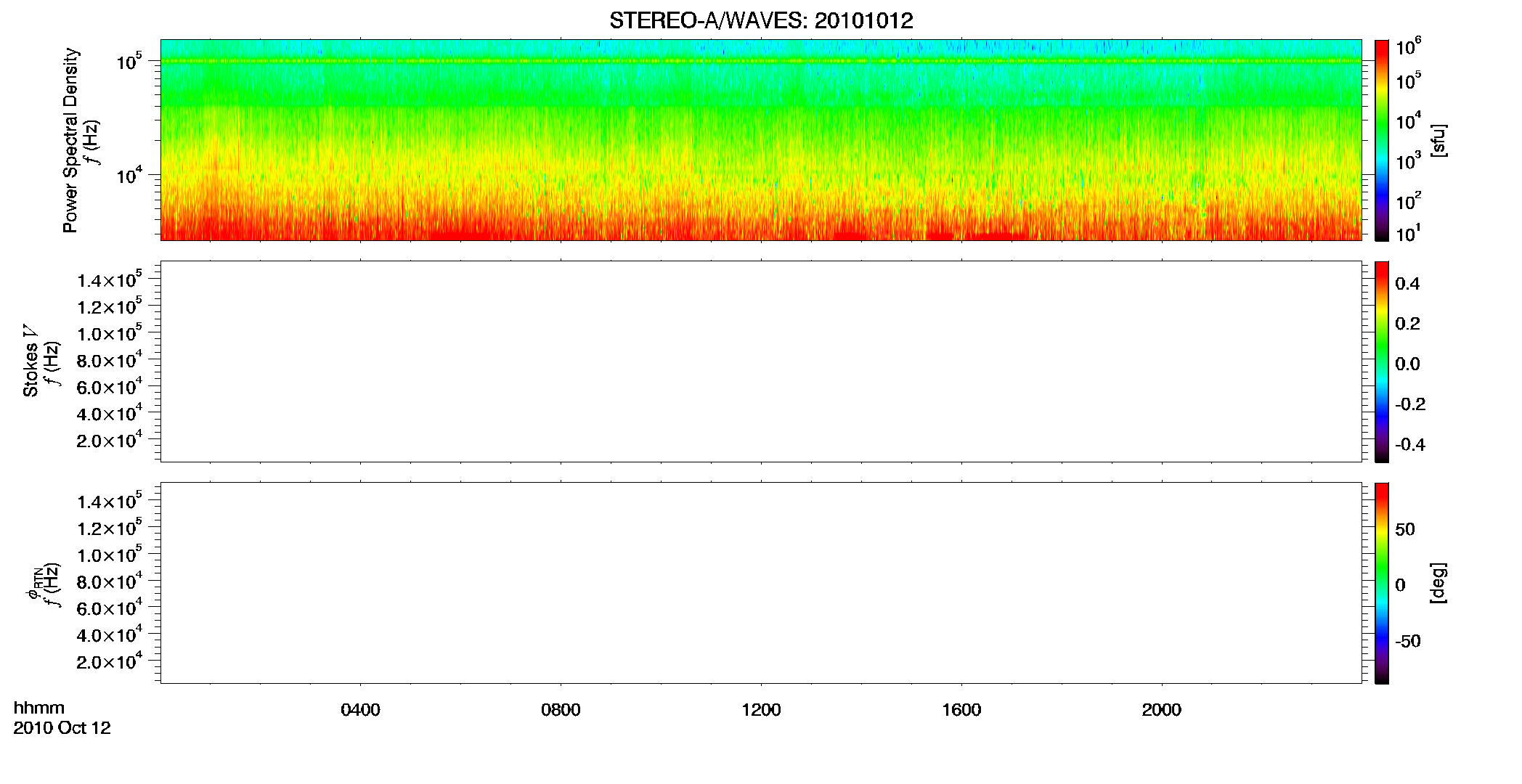Click the Power Spectral Density axis label
1522x784 pixels.
point(70,140)
